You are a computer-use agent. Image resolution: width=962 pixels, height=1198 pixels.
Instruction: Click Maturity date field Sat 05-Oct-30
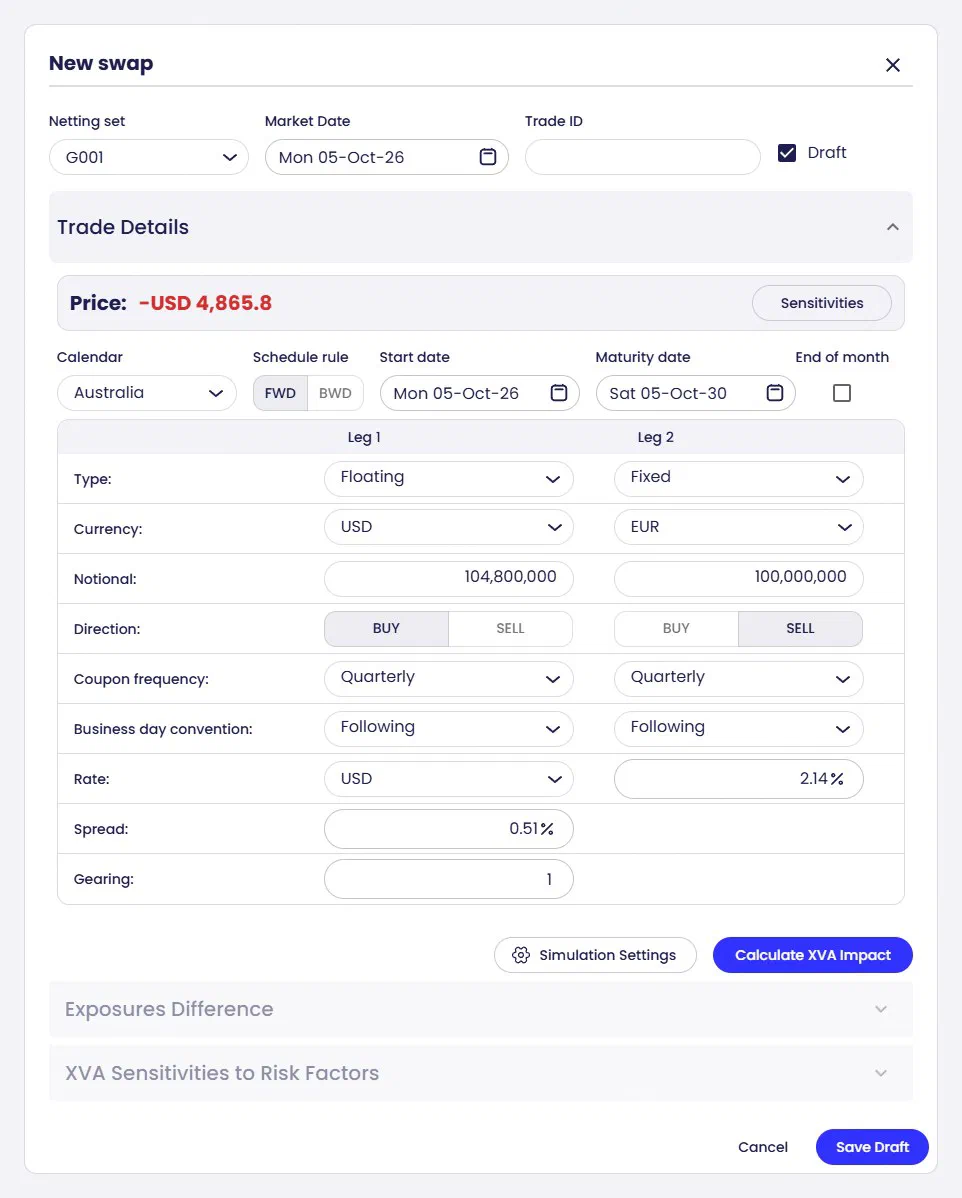[x=695, y=393]
